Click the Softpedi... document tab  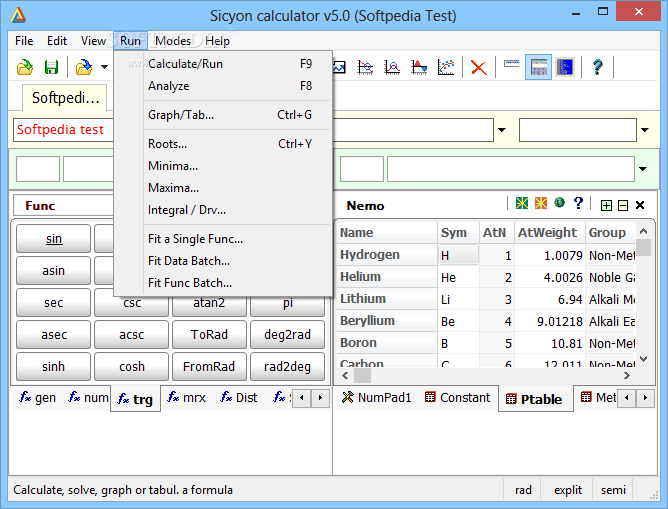click(65, 98)
